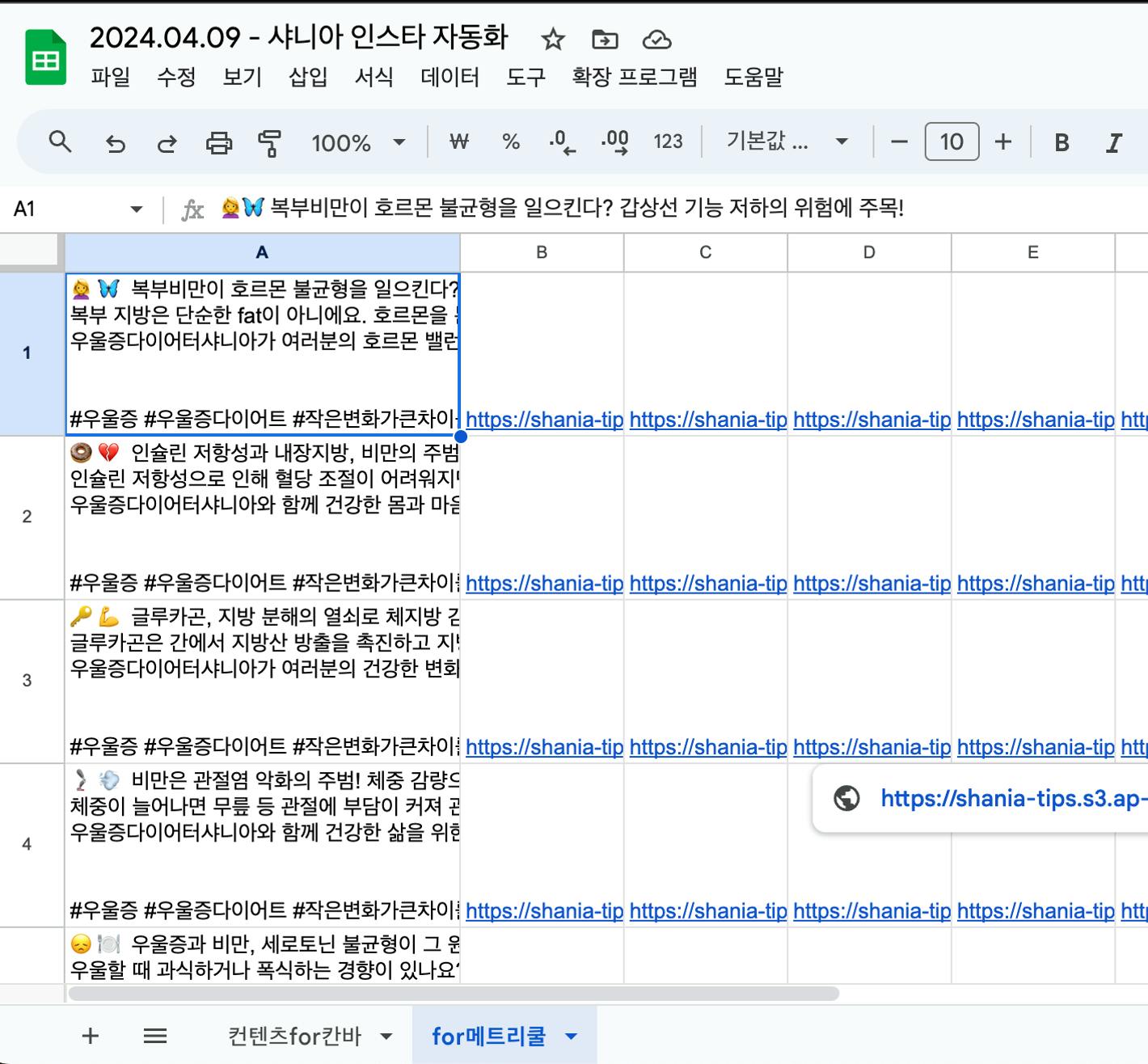Image resolution: width=1148 pixels, height=1064 pixels.
Task: Open Google Sheets home icon
Action: click(x=45, y=57)
